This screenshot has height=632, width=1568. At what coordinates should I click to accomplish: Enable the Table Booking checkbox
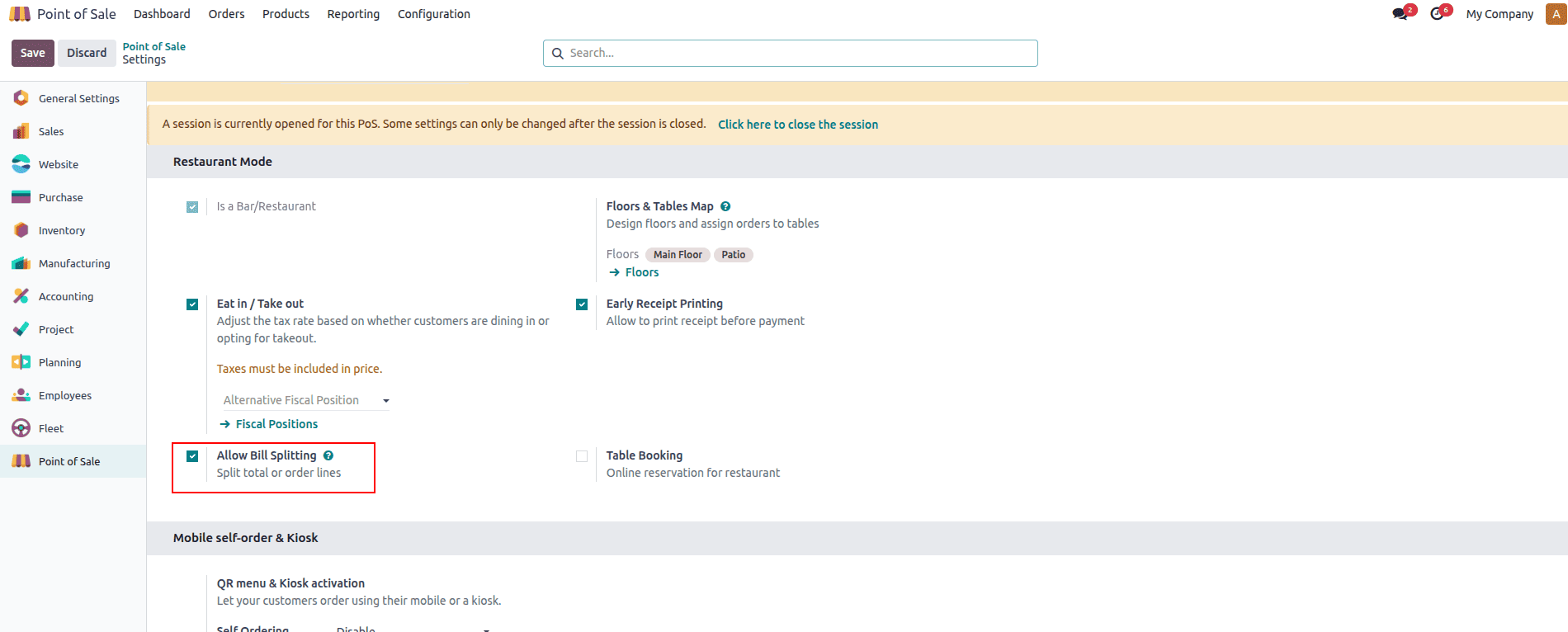coord(582,456)
